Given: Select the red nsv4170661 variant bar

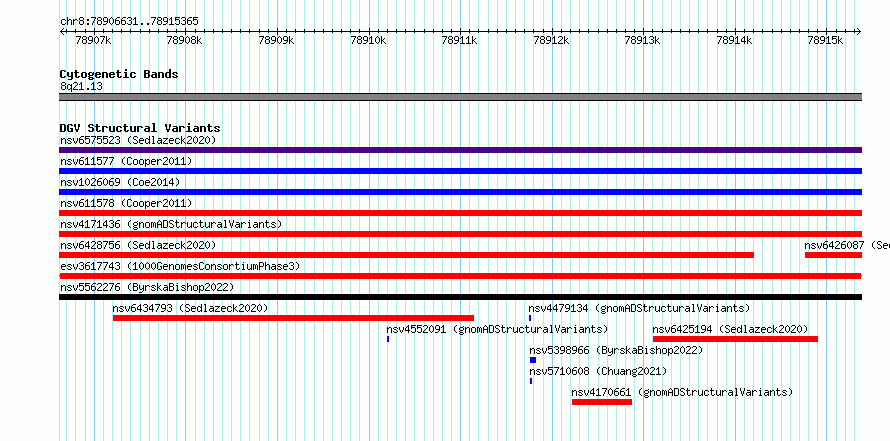Looking at the screenshot, I should click(x=602, y=402).
